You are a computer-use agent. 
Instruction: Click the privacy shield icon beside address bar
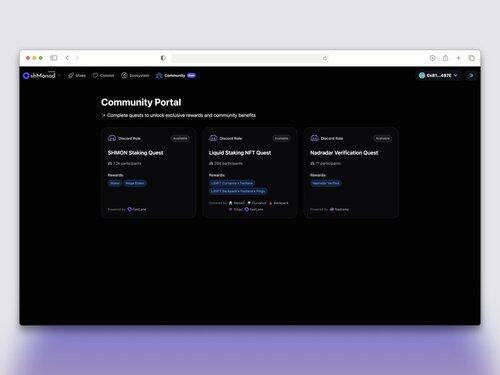pyautogui.click(x=163, y=58)
